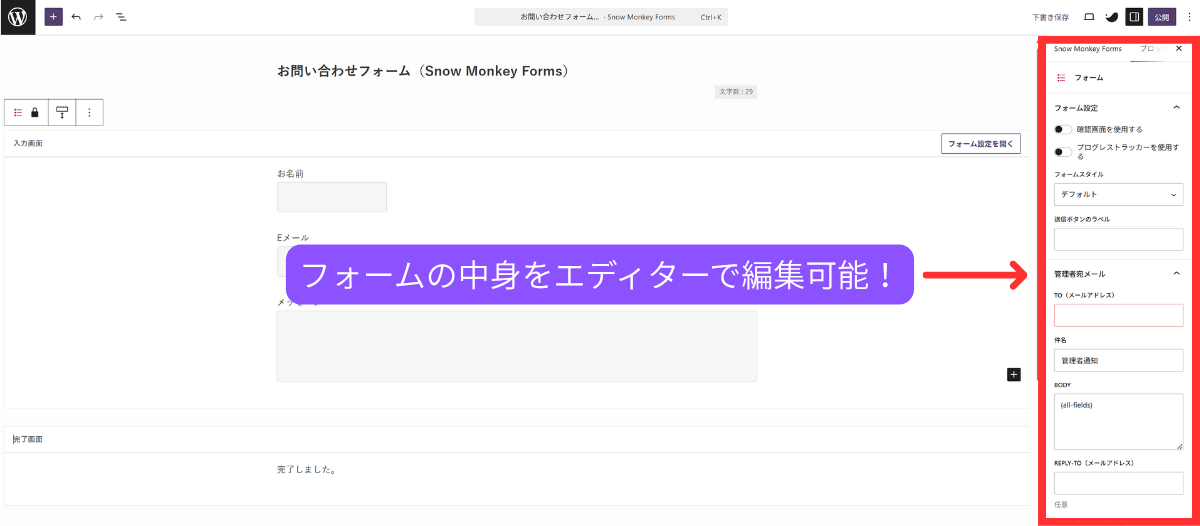Screen dimensions: 1200x526
Task: Undo the last edit
Action: click(76, 17)
